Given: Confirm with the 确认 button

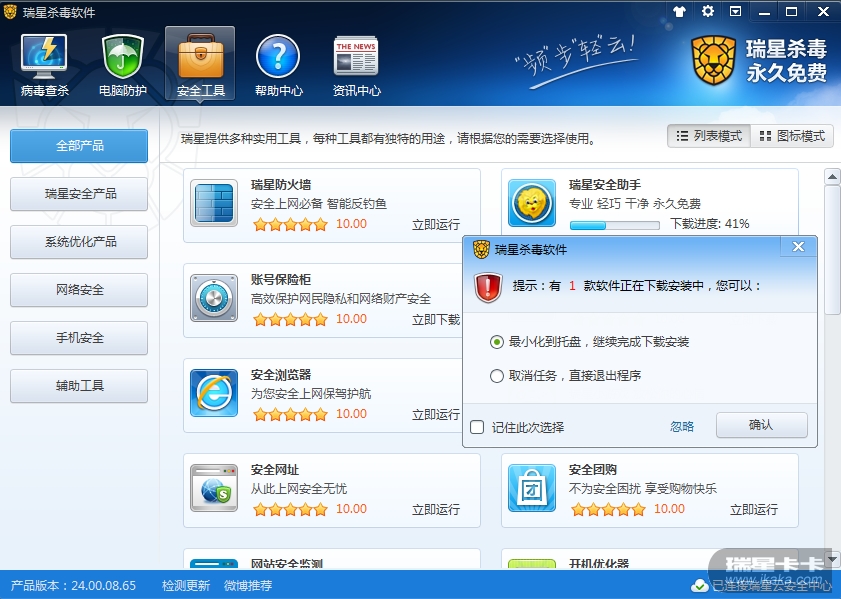Looking at the screenshot, I should pos(762,425).
